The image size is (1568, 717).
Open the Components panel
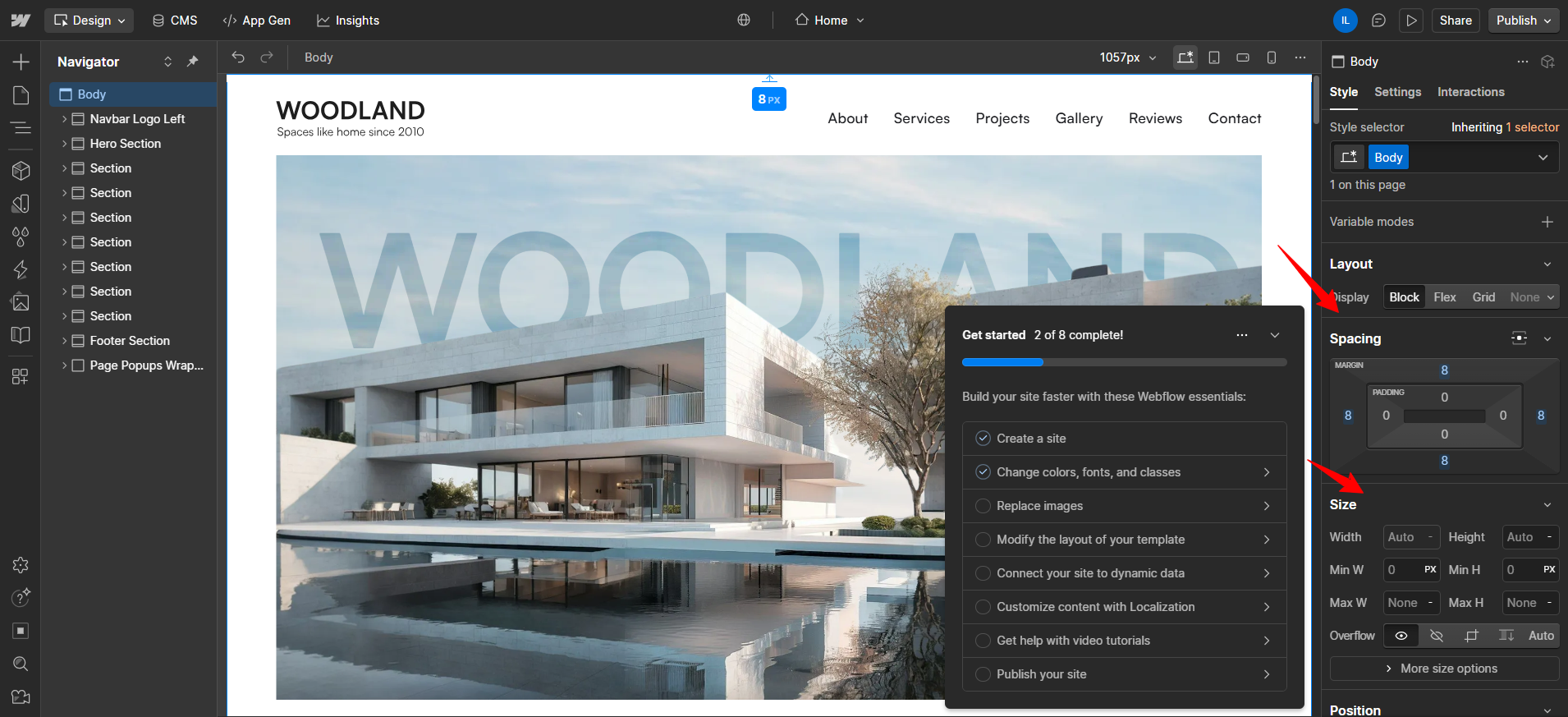pyautogui.click(x=21, y=170)
